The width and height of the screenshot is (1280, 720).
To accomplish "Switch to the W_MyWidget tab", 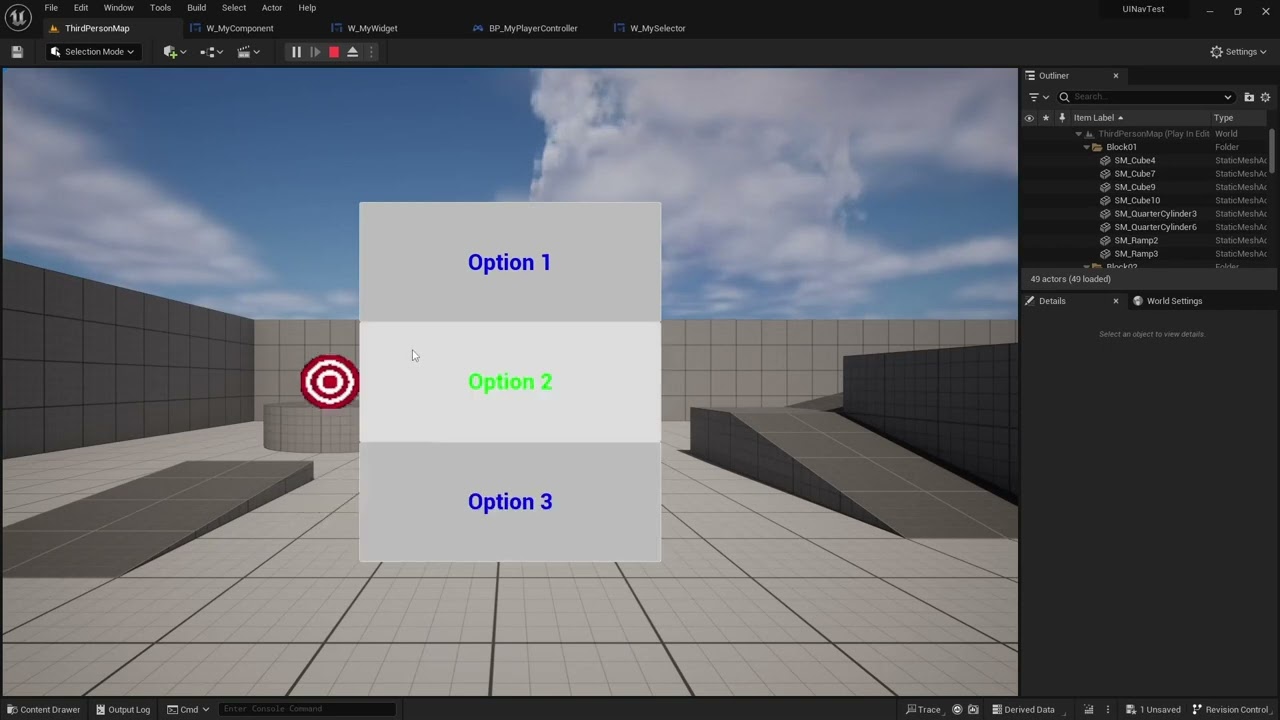I will [x=372, y=28].
